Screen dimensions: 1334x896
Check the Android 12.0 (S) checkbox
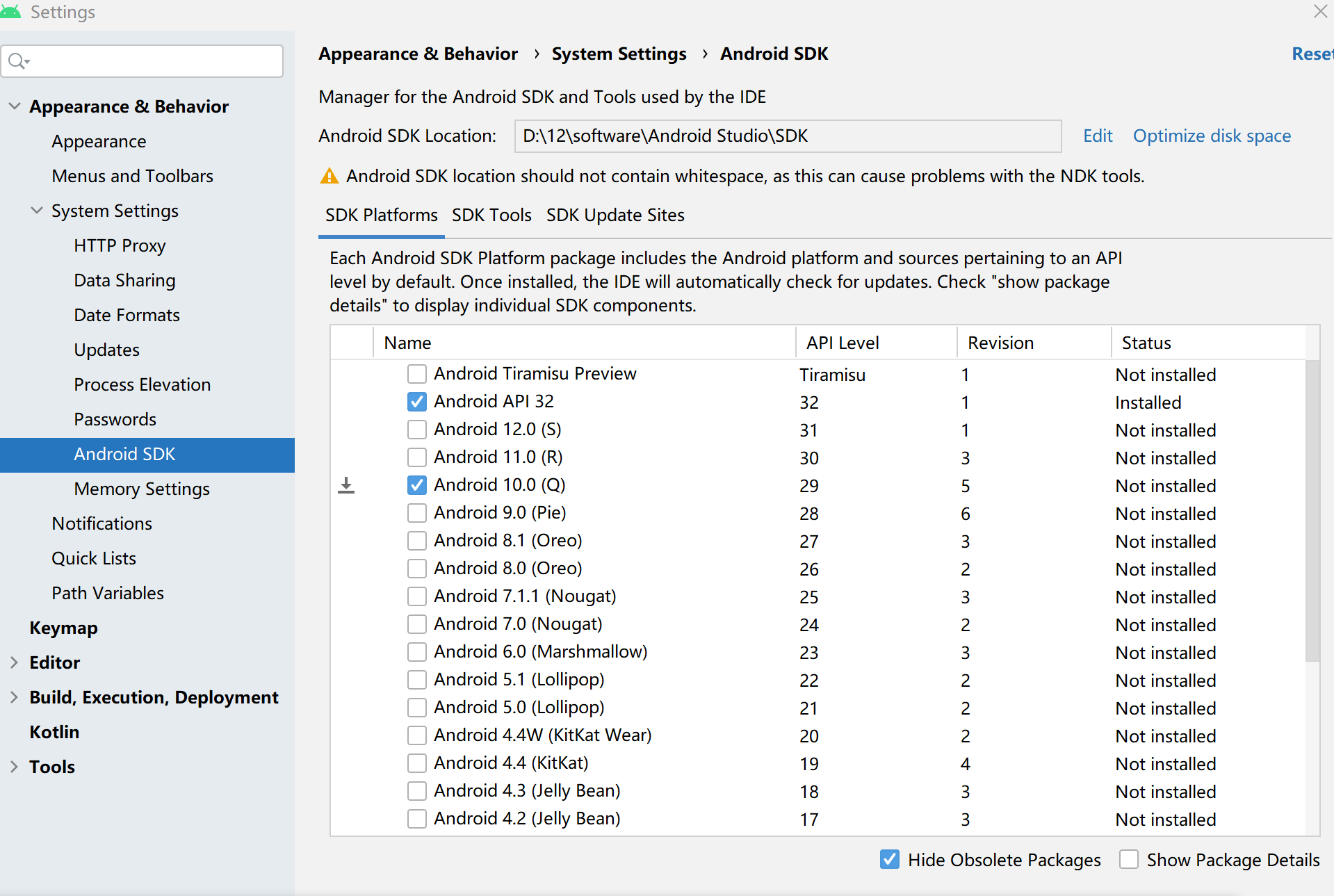[417, 430]
